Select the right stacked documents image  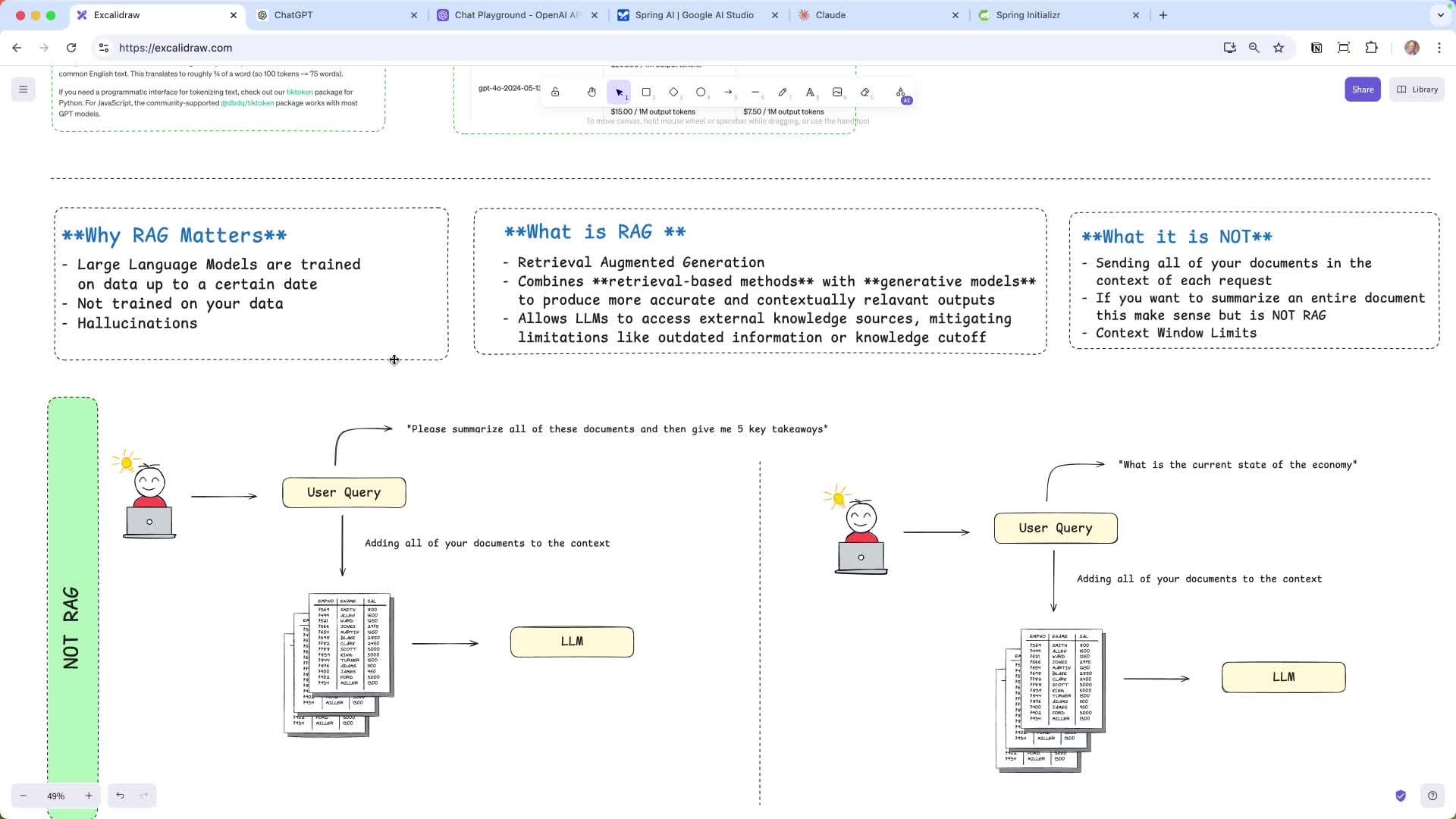(1050, 701)
